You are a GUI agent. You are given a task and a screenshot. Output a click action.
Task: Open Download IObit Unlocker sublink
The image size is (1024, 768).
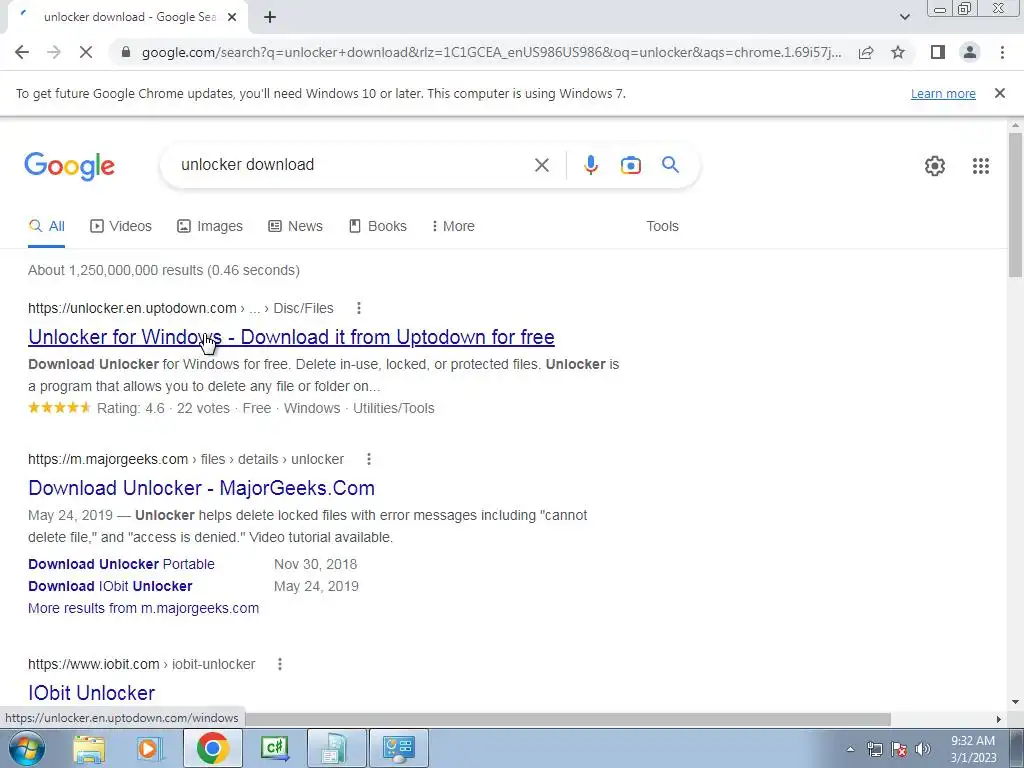point(110,586)
